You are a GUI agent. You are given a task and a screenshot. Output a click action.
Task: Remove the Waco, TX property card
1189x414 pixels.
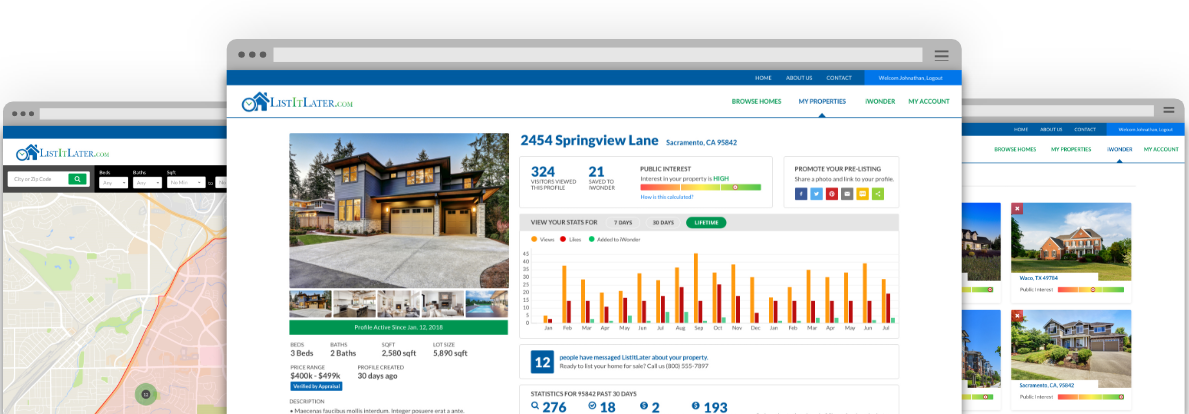tap(1017, 209)
